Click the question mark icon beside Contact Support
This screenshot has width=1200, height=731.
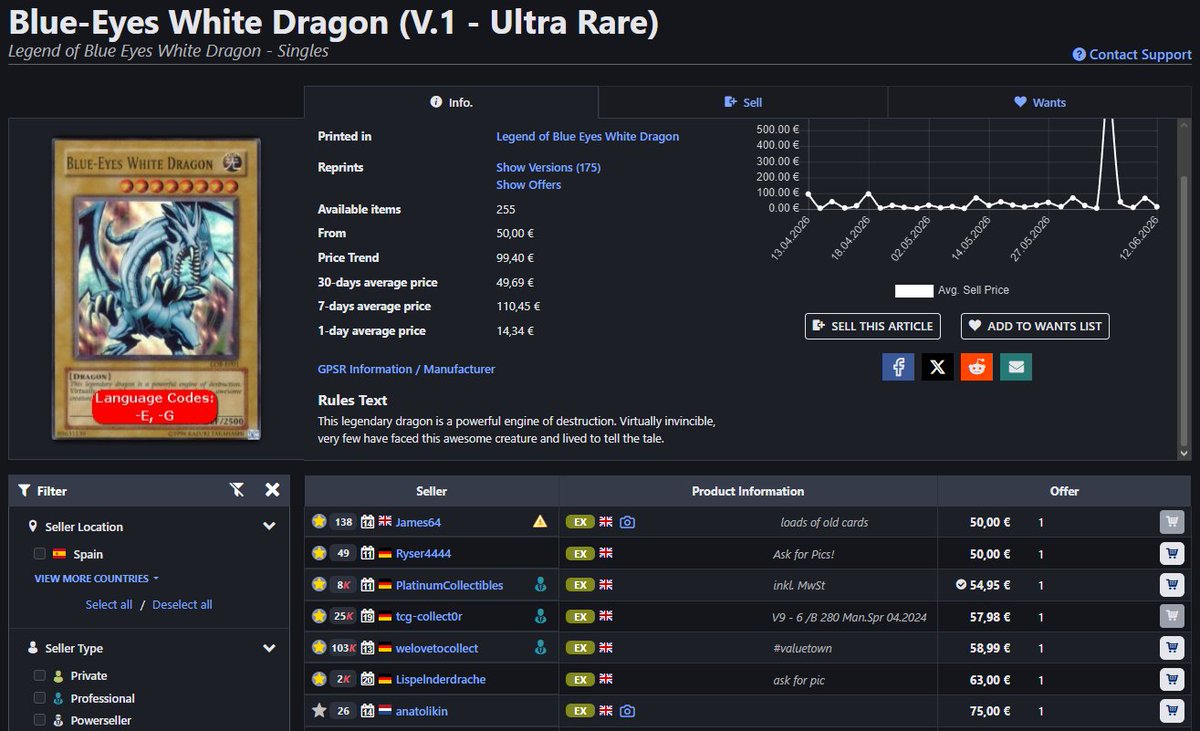[1079, 55]
